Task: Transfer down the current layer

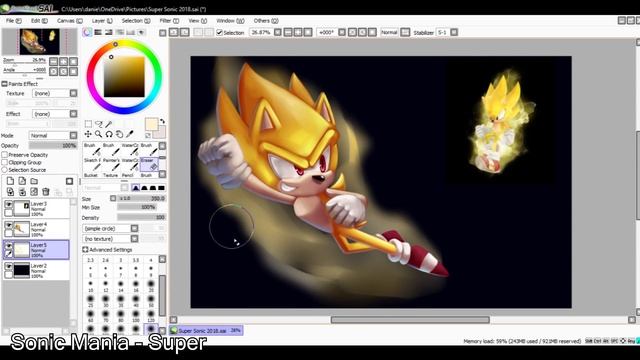Action: click(10, 191)
